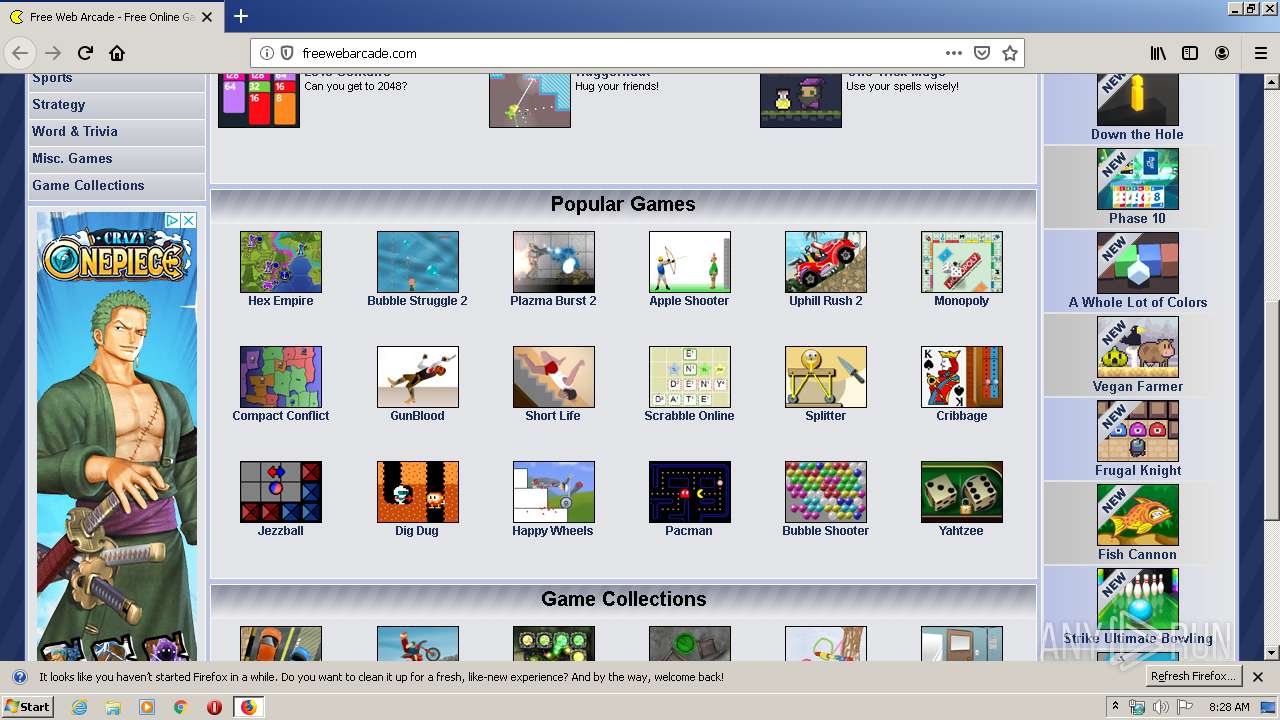Reload the current page
Viewport: 1280px width, 720px height.
click(85, 53)
